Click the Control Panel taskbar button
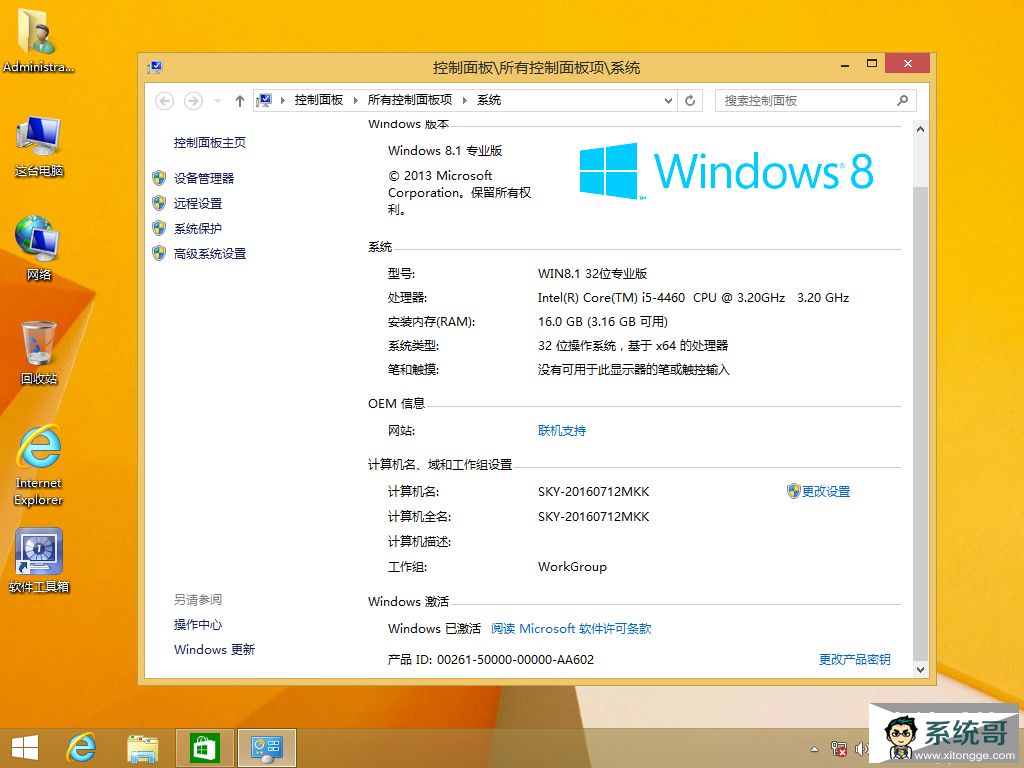 tap(266, 748)
